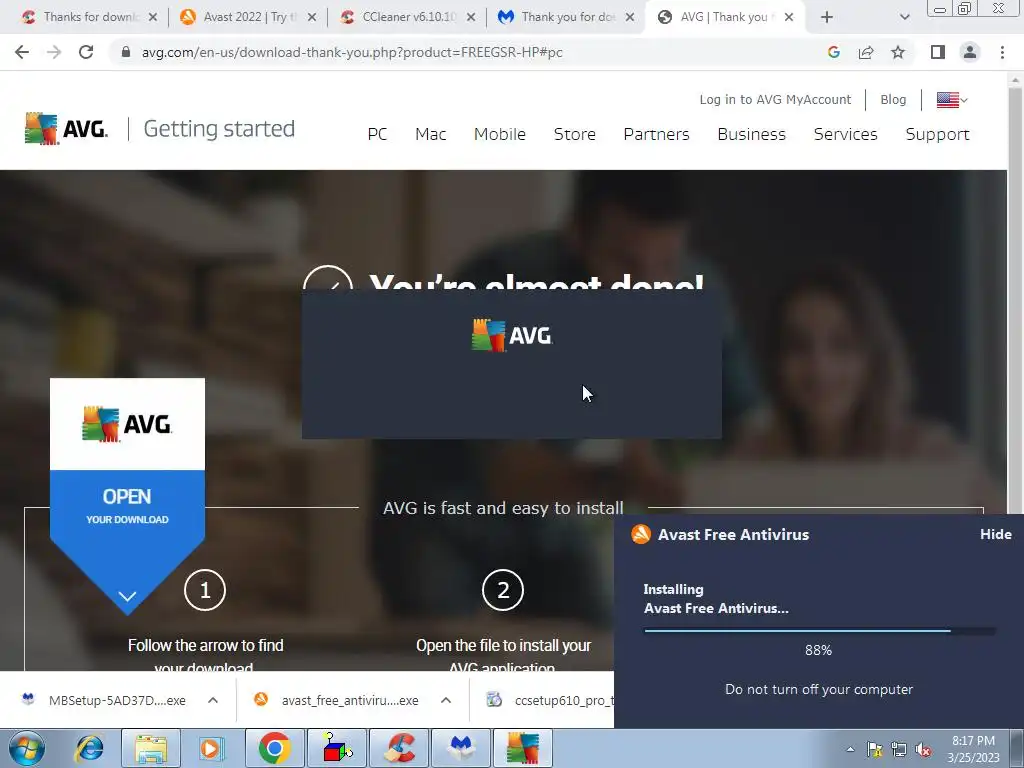Open the Business menu item

click(752, 135)
